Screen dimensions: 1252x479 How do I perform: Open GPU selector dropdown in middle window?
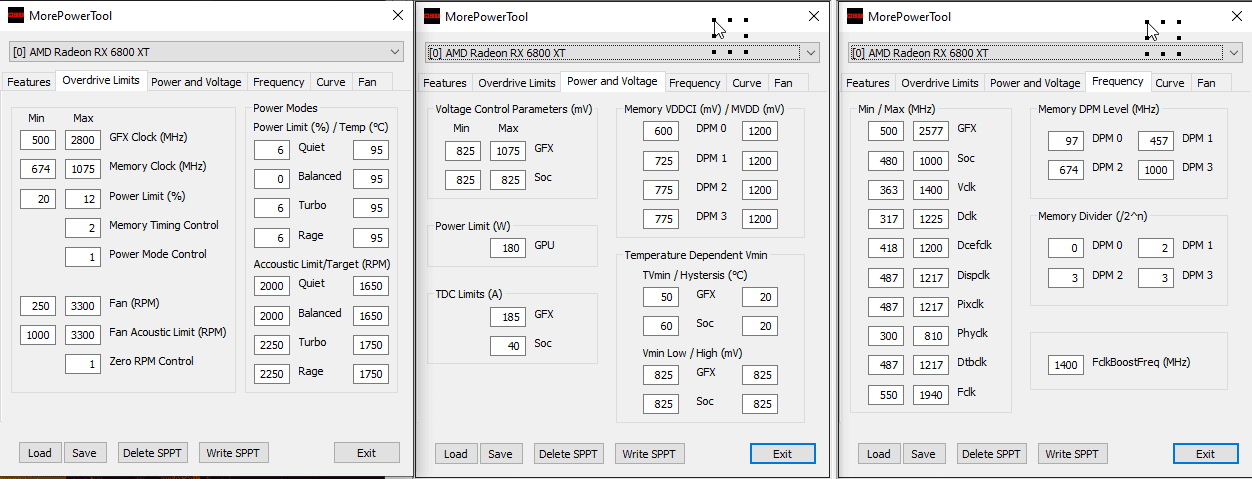click(x=623, y=53)
